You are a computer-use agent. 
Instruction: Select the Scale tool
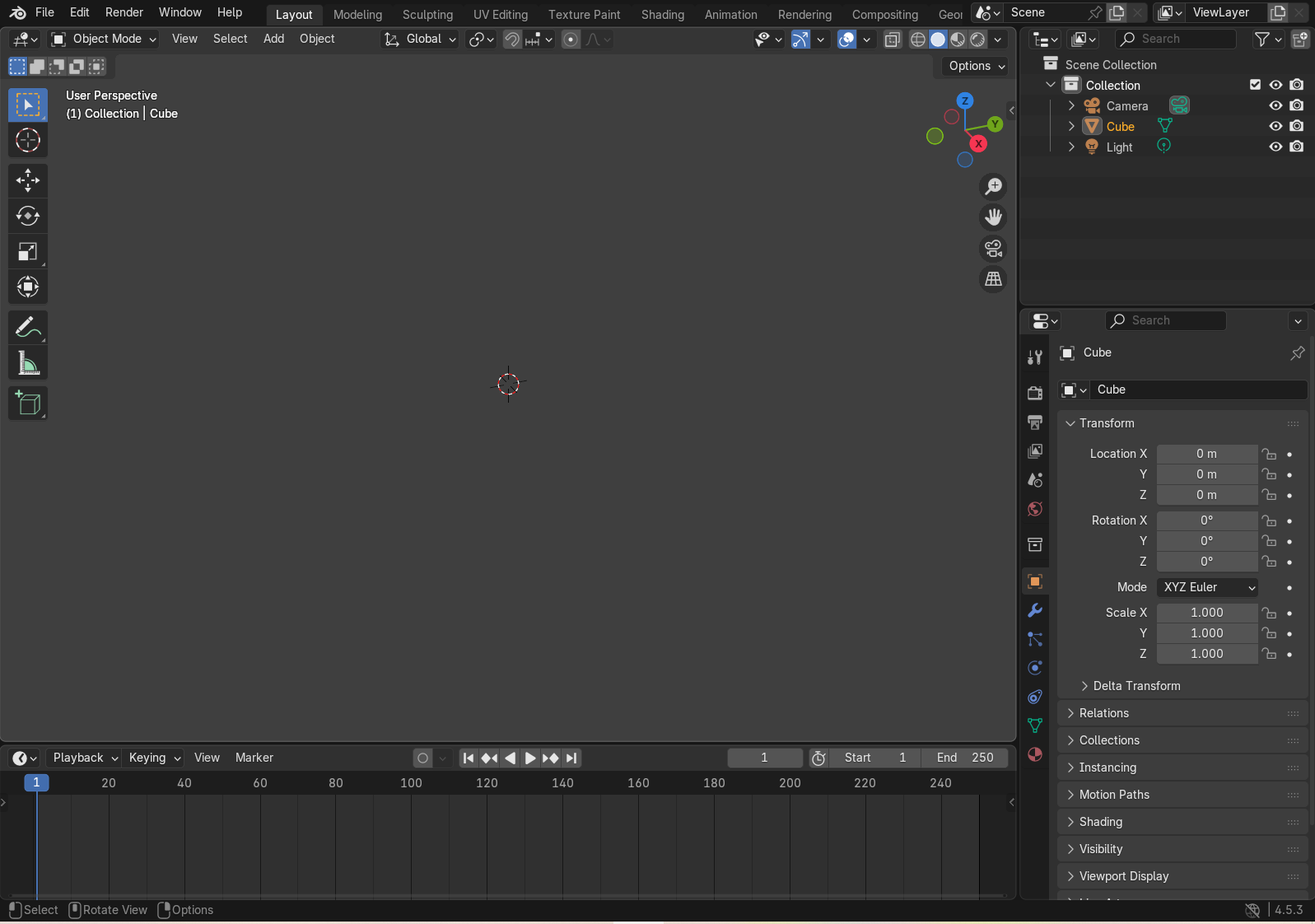(28, 251)
